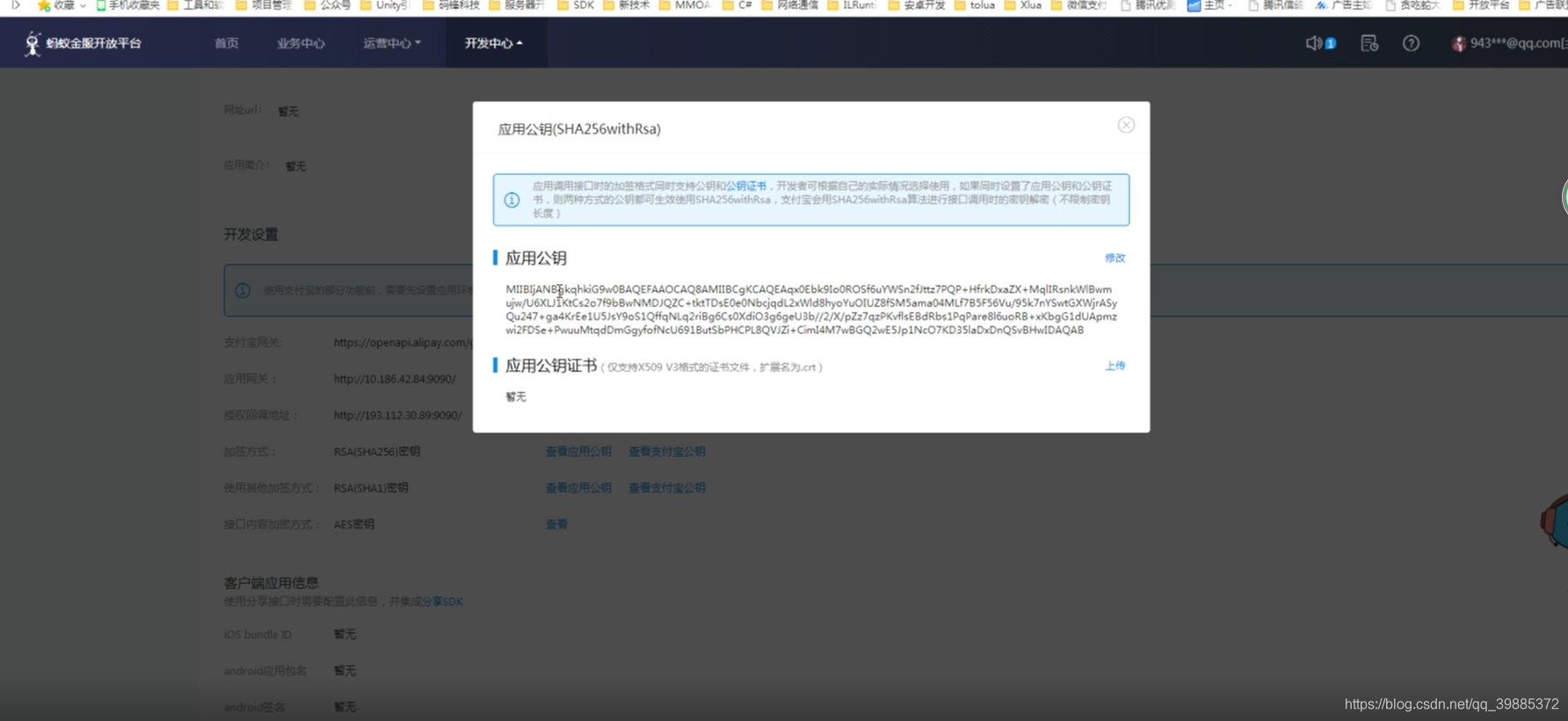Image resolution: width=1568 pixels, height=721 pixels.
Task: Select the first key line starting with MIIBIjANB
Action: (809, 289)
